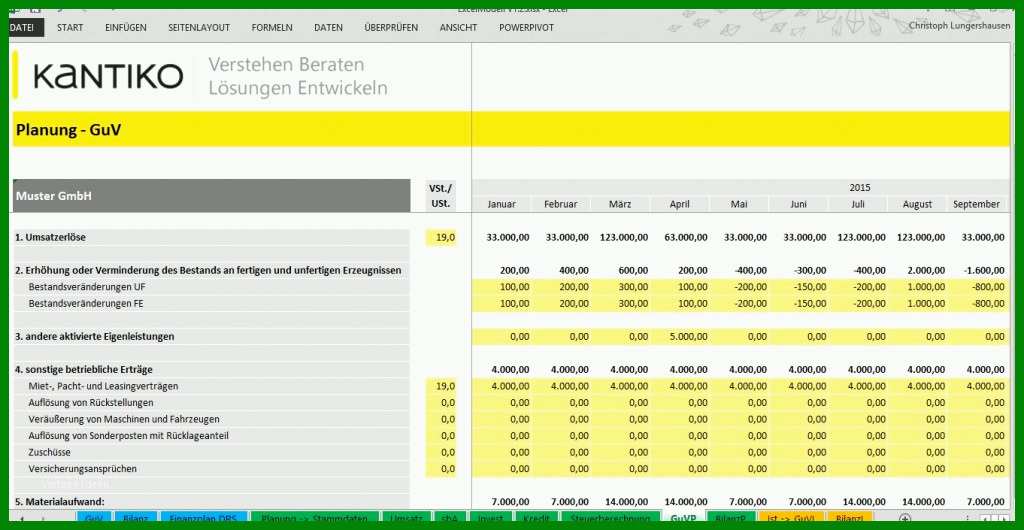Select the Juli column header

click(x=857, y=204)
